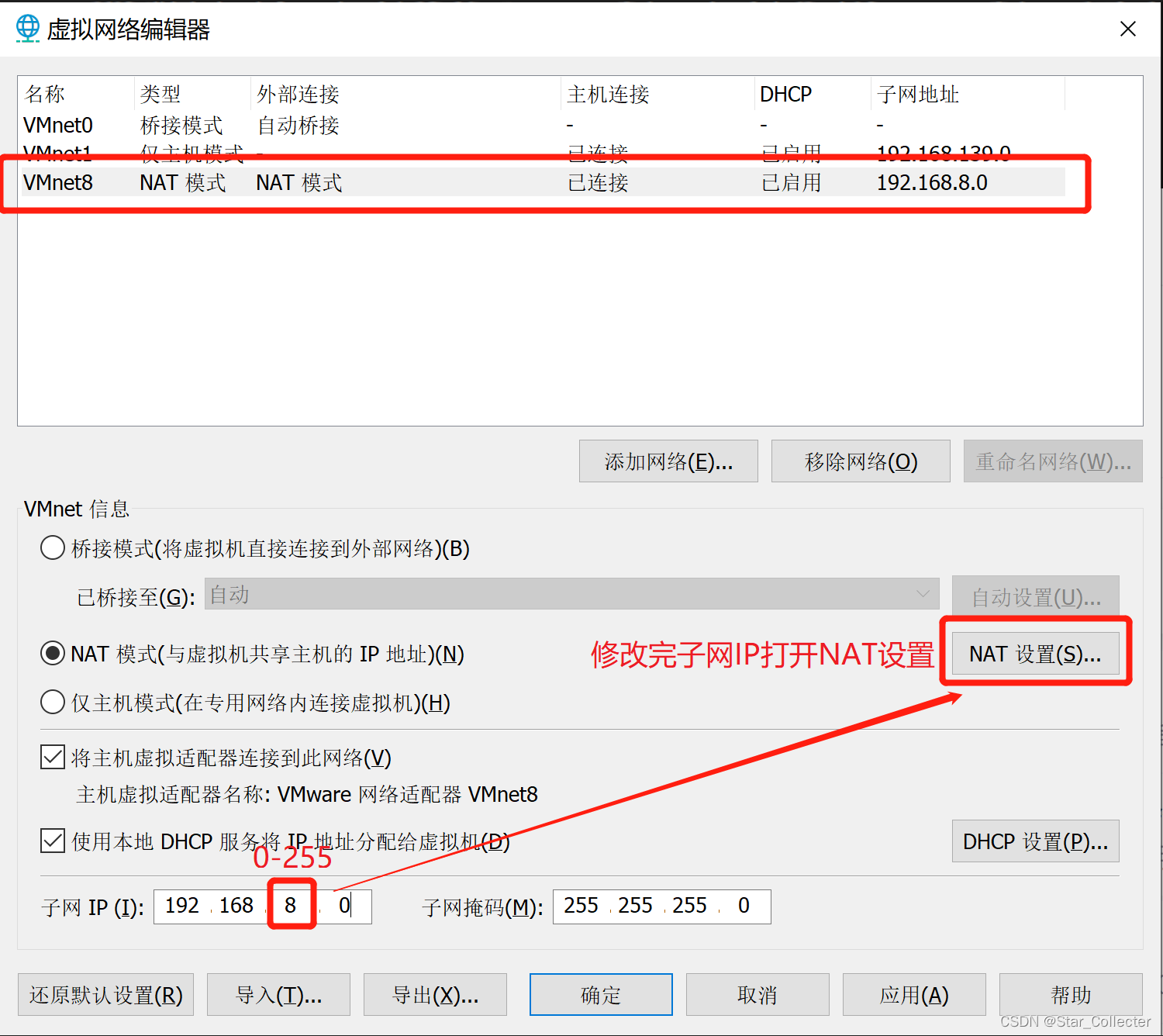
Task: Open 帮助 help button
Action: pos(1071,995)
